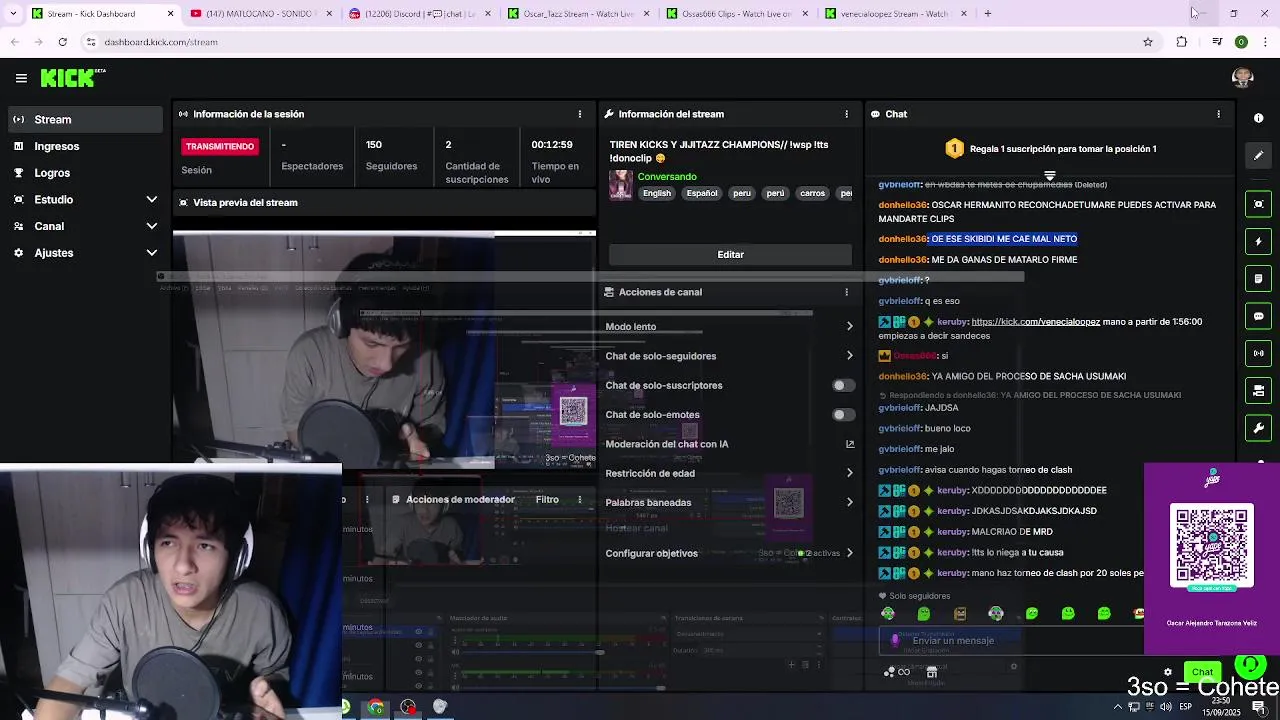Screen dimensions: 1280x720
Task: Select Stream in left sidebar
Action: point(85,119)
